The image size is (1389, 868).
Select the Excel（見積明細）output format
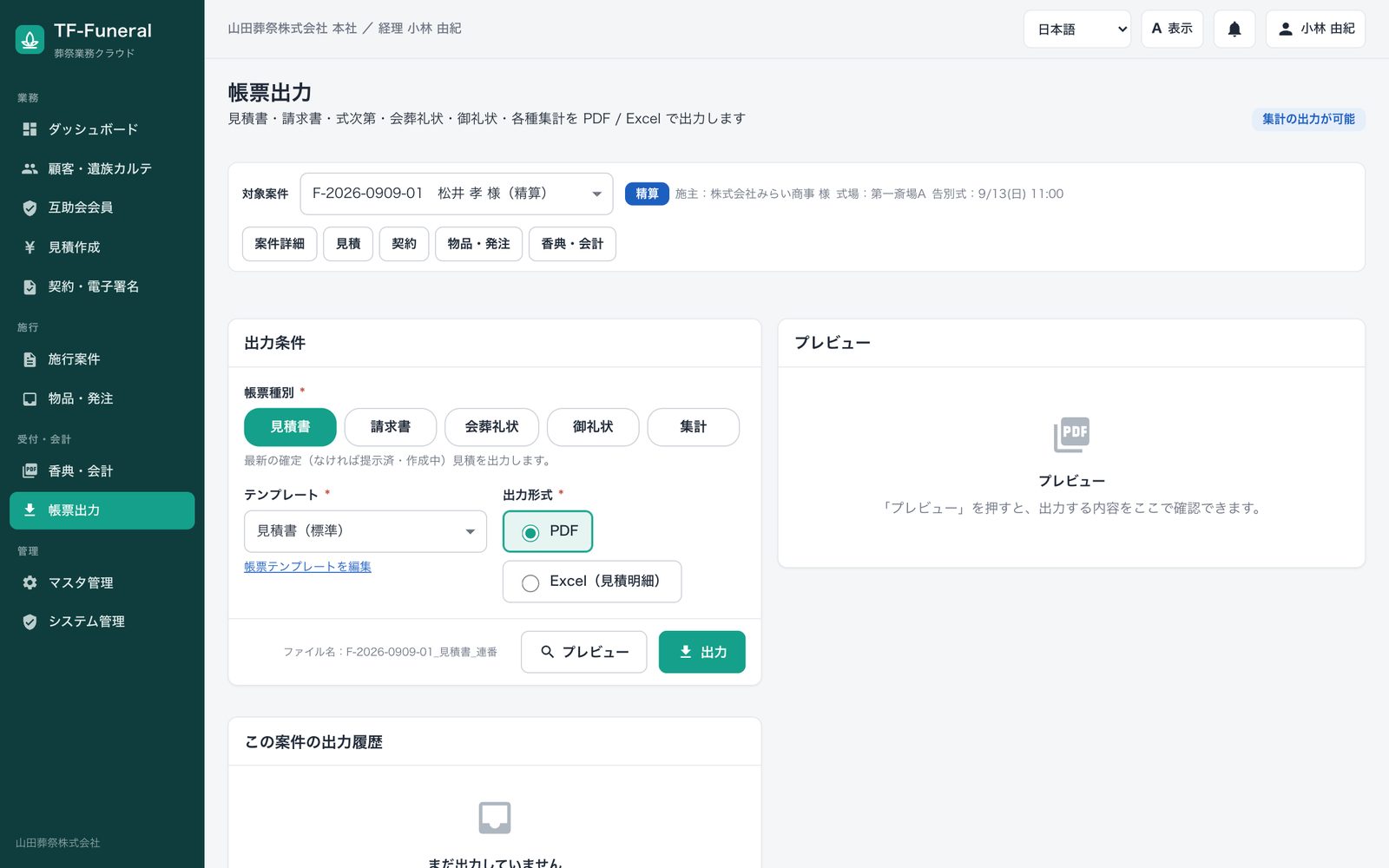tap(592, 582)
